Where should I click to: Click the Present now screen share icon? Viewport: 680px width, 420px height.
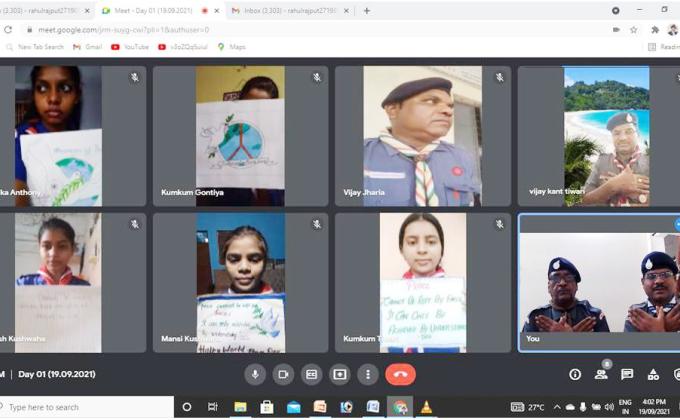tap(340, 374)
